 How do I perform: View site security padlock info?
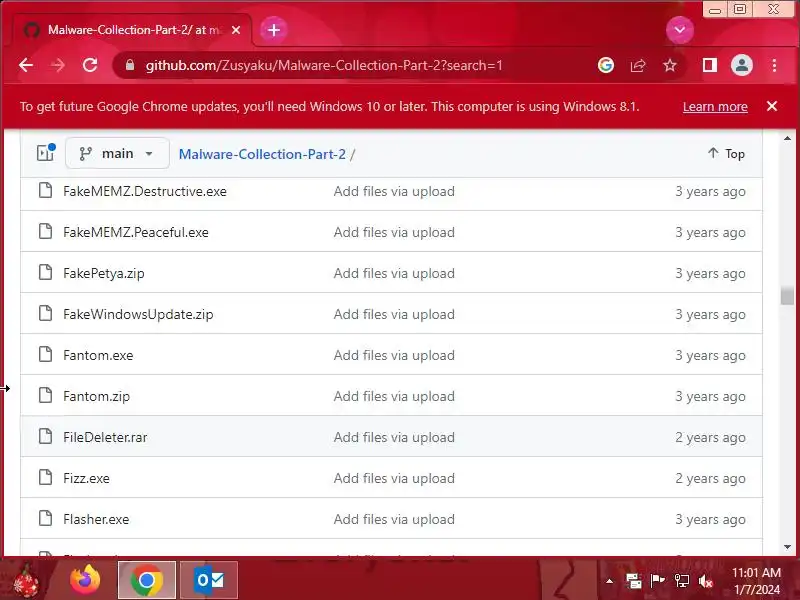[130, 65]
